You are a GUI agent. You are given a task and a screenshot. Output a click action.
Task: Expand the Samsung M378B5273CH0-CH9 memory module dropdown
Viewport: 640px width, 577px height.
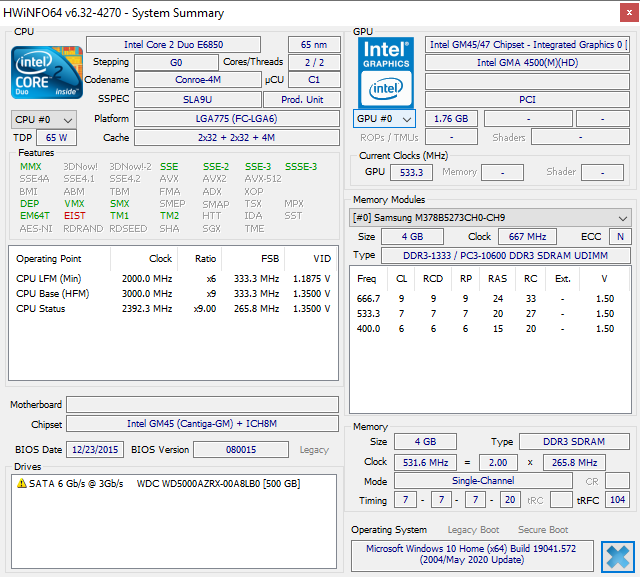(490, 217)
